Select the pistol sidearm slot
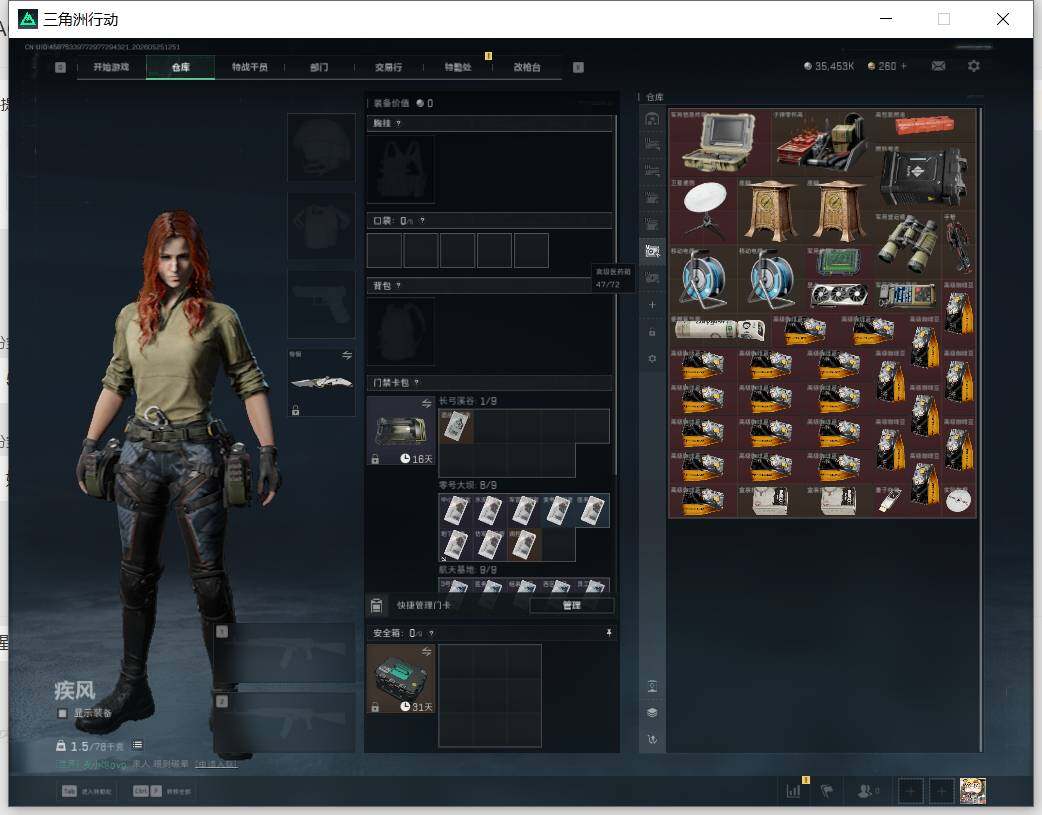This screenshot has height=815, width=1042. [x=321, y=304]
